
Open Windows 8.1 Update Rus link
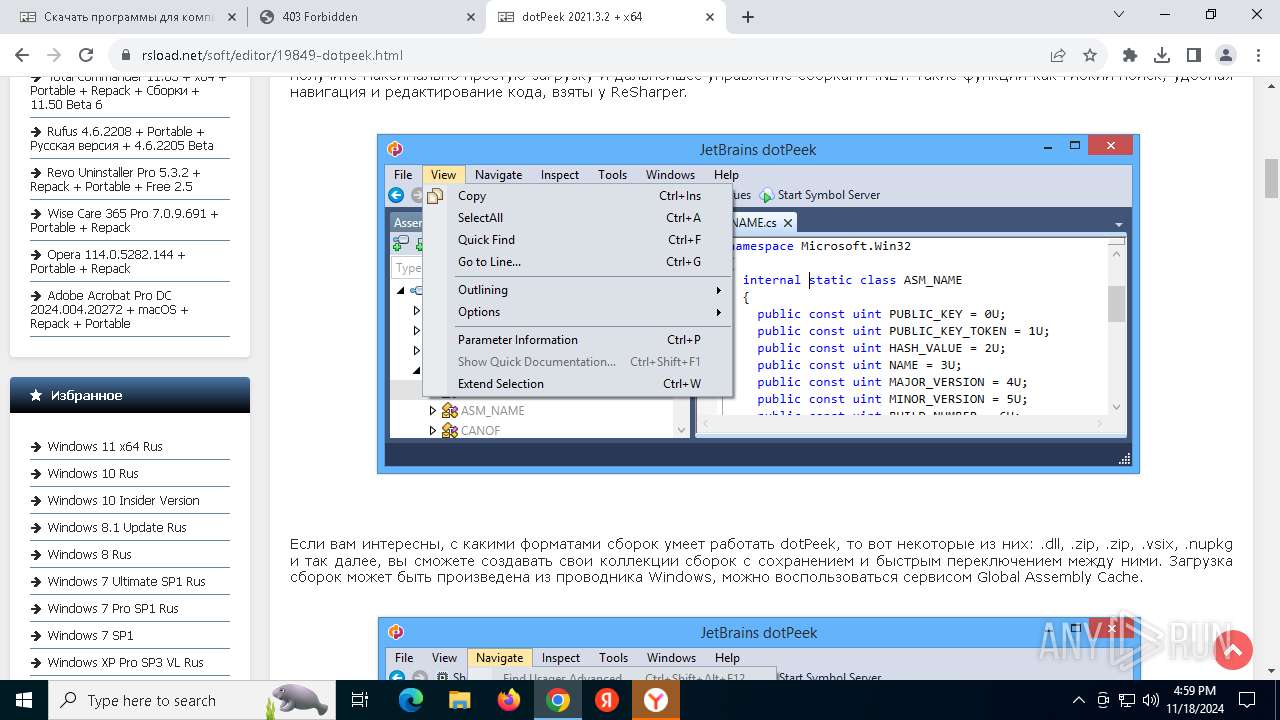(x=117, y=527)
